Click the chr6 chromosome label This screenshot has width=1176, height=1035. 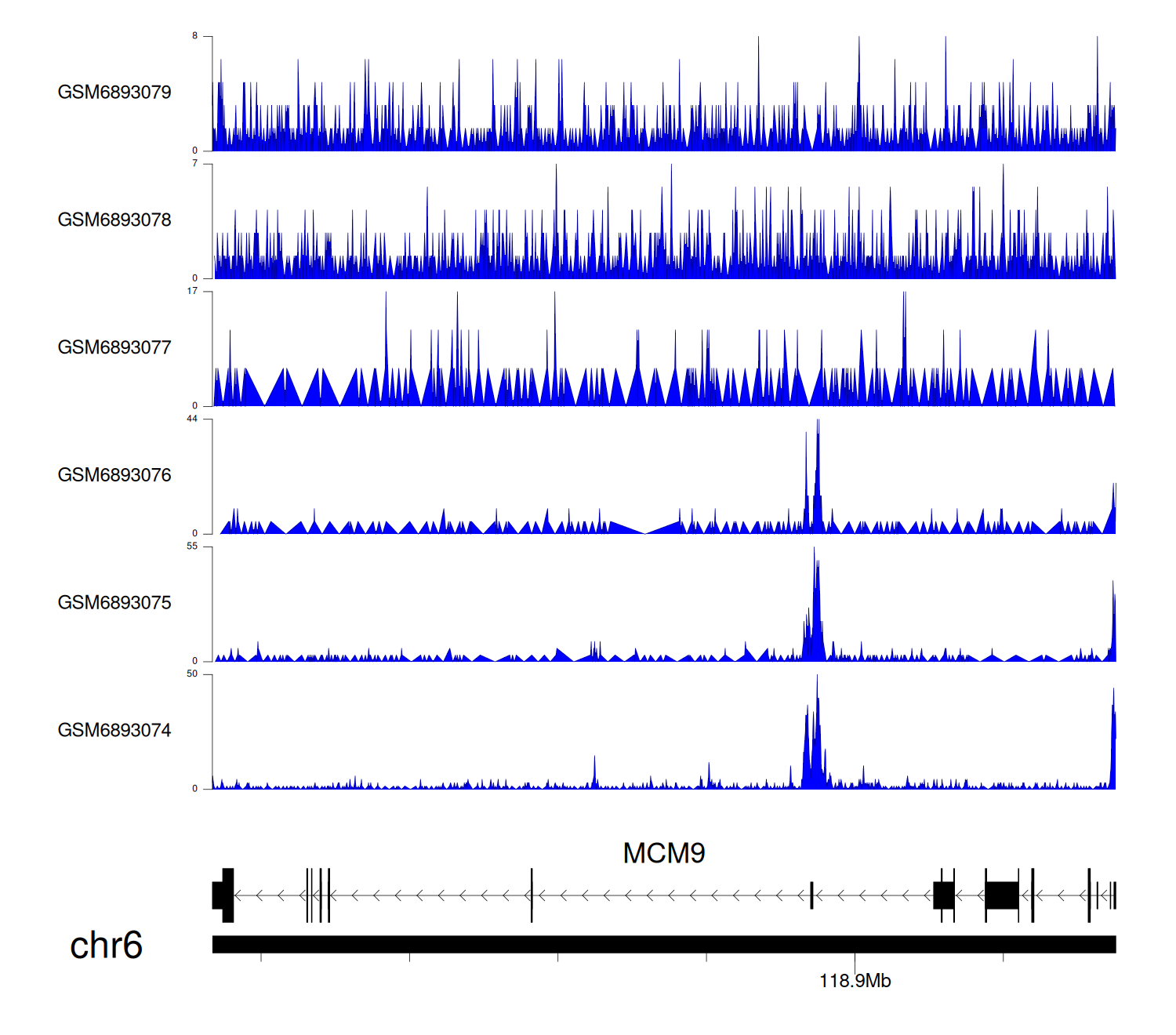pos(106,946)
